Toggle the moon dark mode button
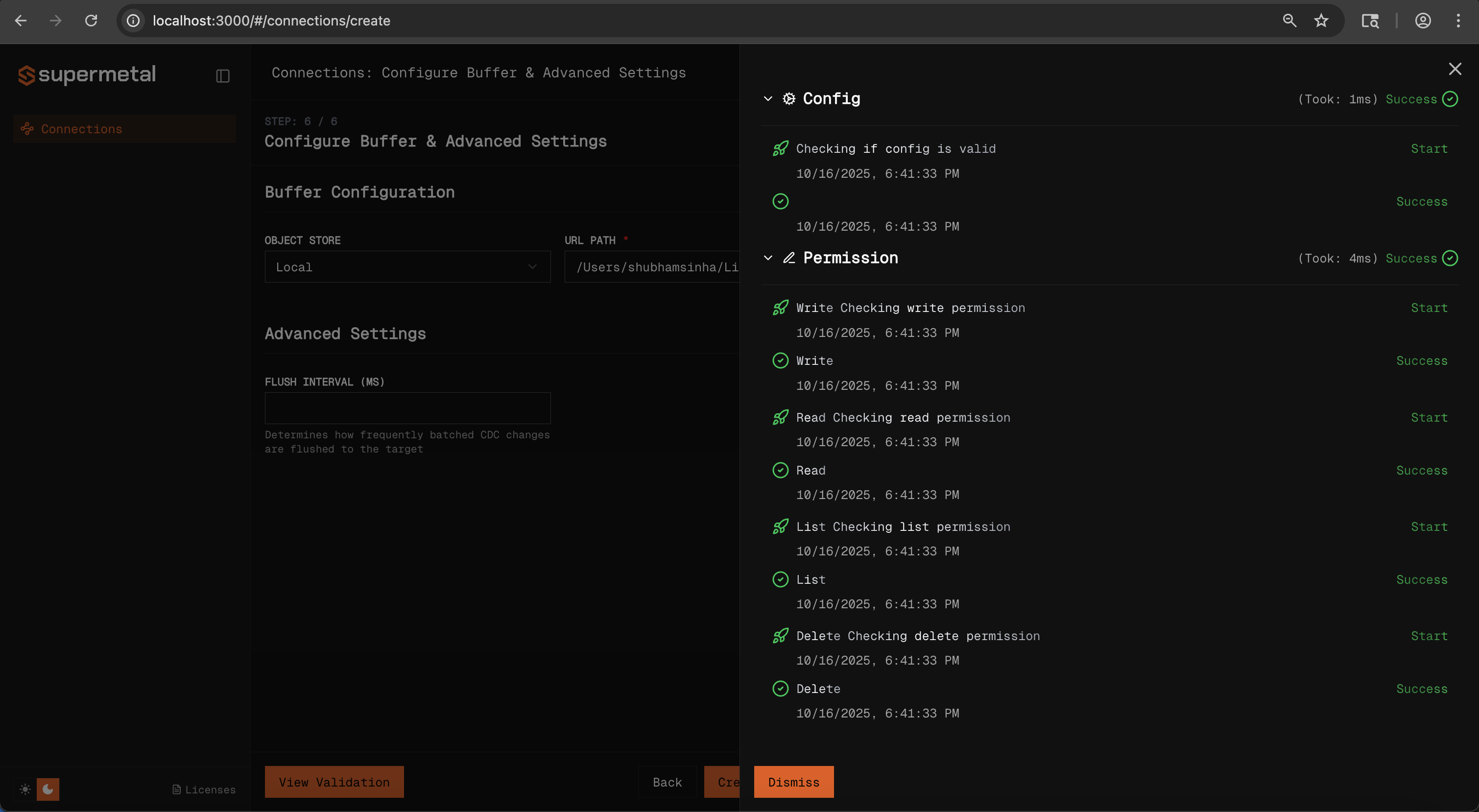This screenshot has width=1479, height=812. [x=48, y=789]
